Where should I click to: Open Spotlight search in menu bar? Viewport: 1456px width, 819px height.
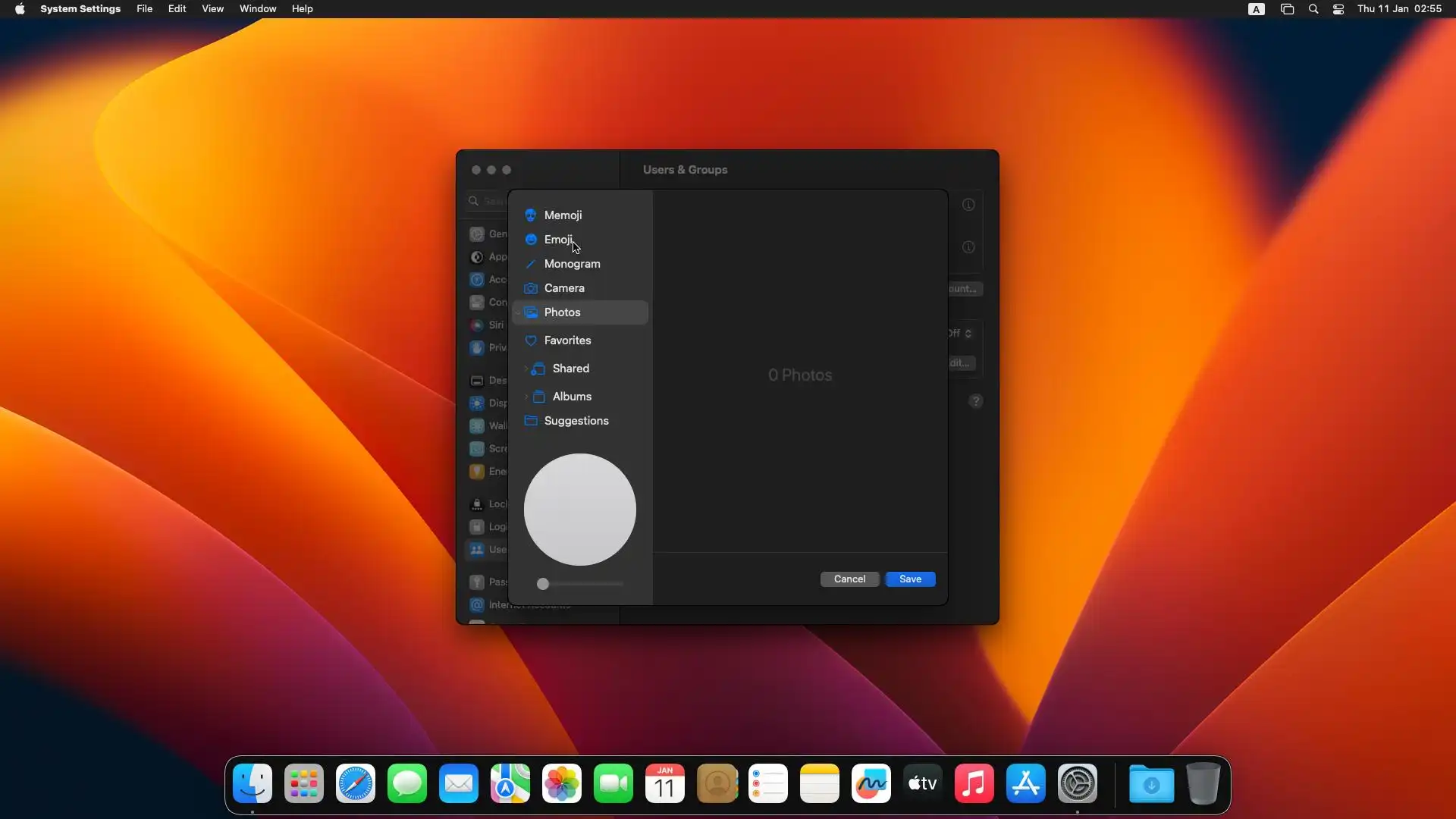pyautogui.click(x=1313, y=9)
